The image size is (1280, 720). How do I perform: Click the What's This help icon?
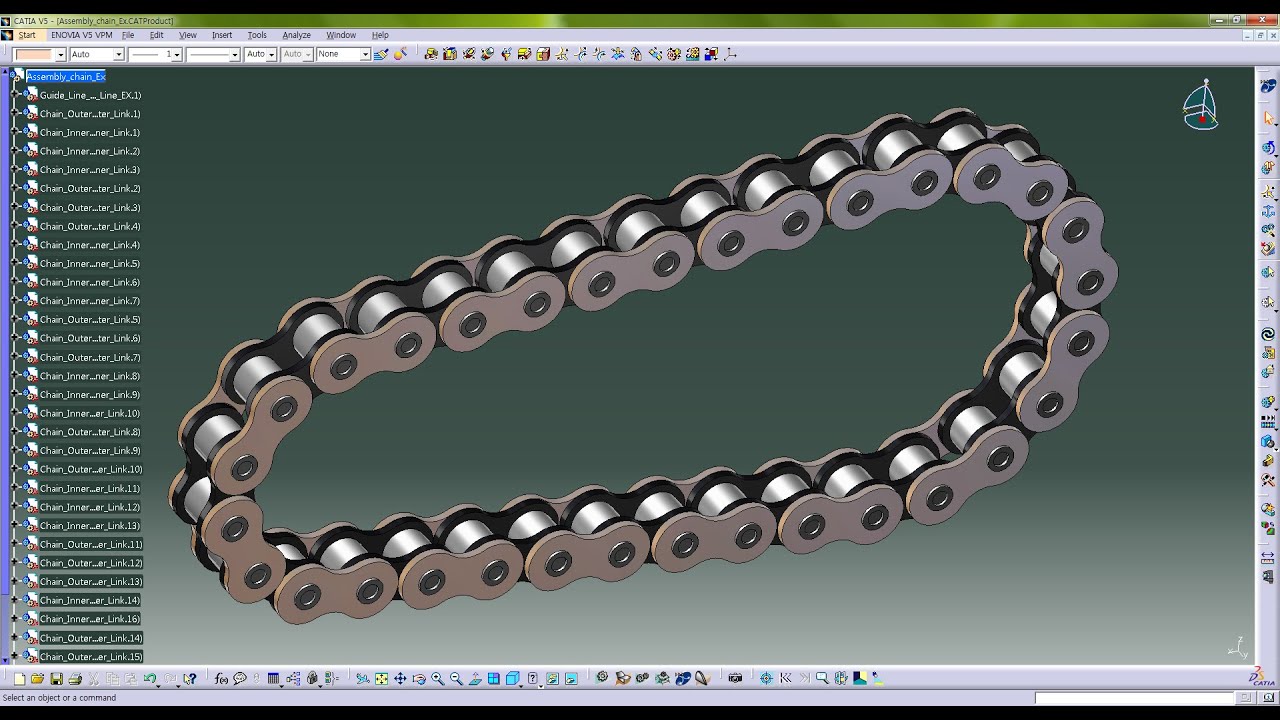coord(190,679)
